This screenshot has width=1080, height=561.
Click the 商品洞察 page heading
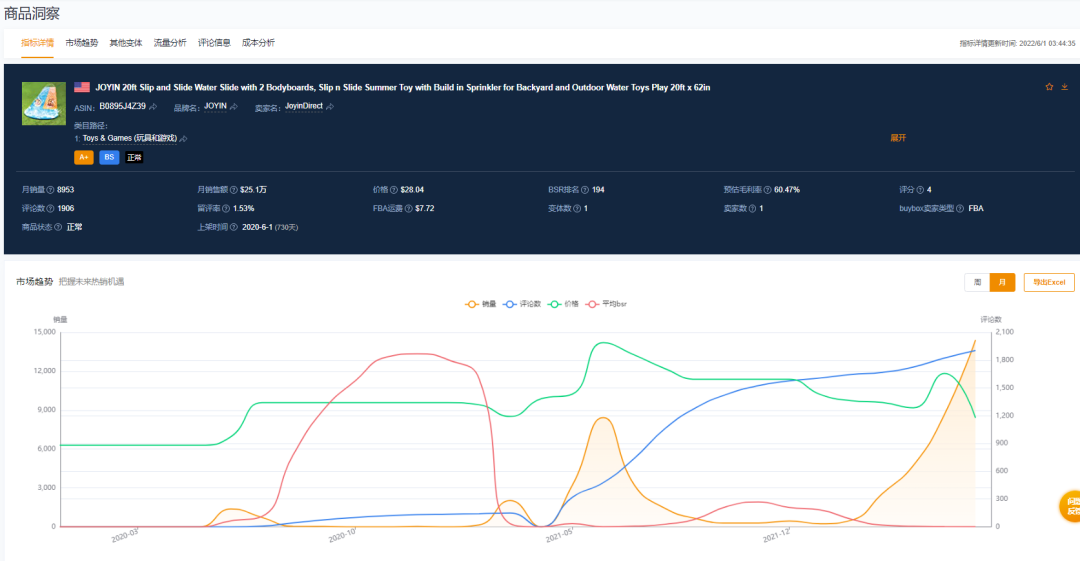tap(32, 13)
